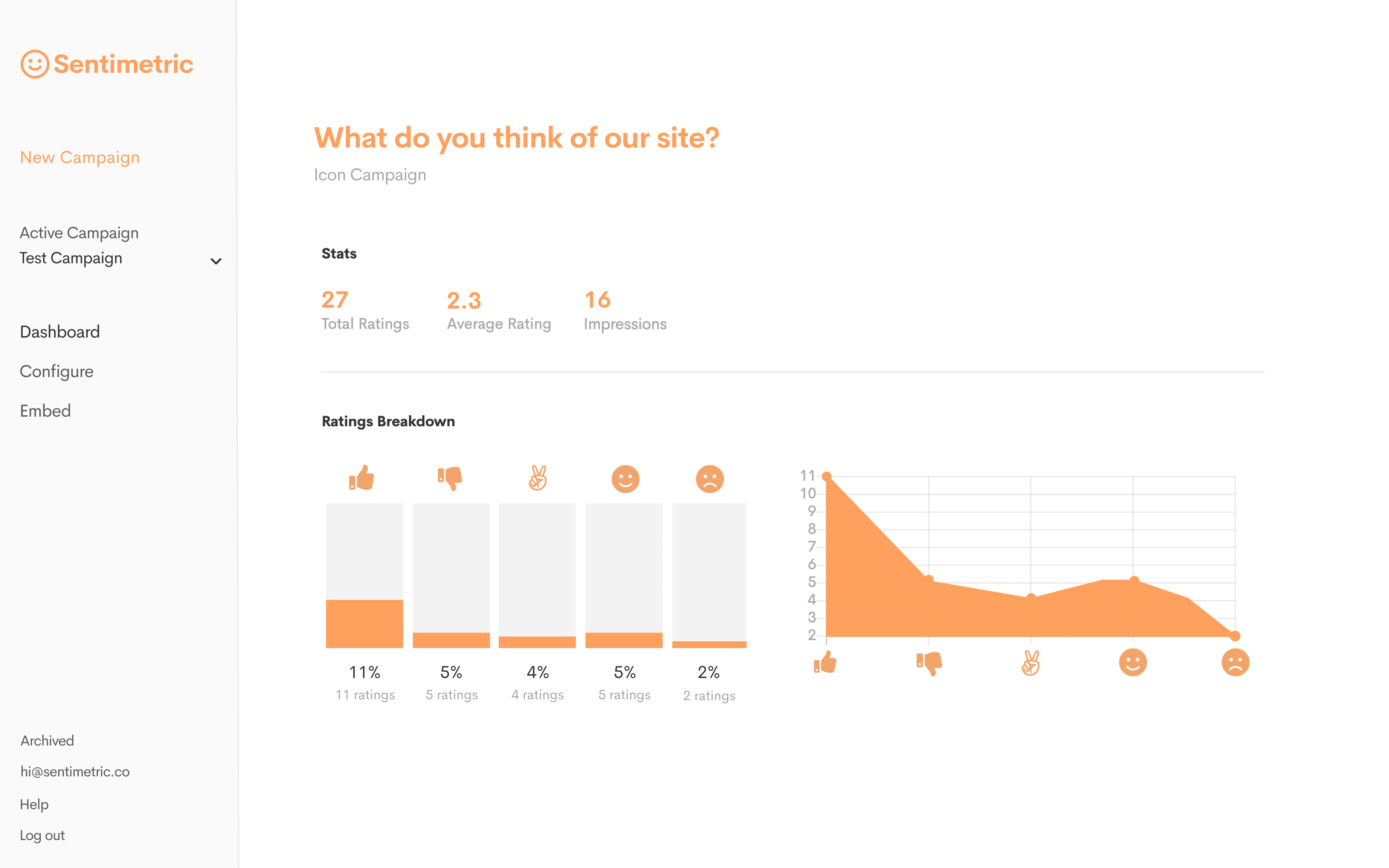The width and height of the screenshot is (1389, 868).
Task: Start a New Campaign
Action: tap(80, 157)
